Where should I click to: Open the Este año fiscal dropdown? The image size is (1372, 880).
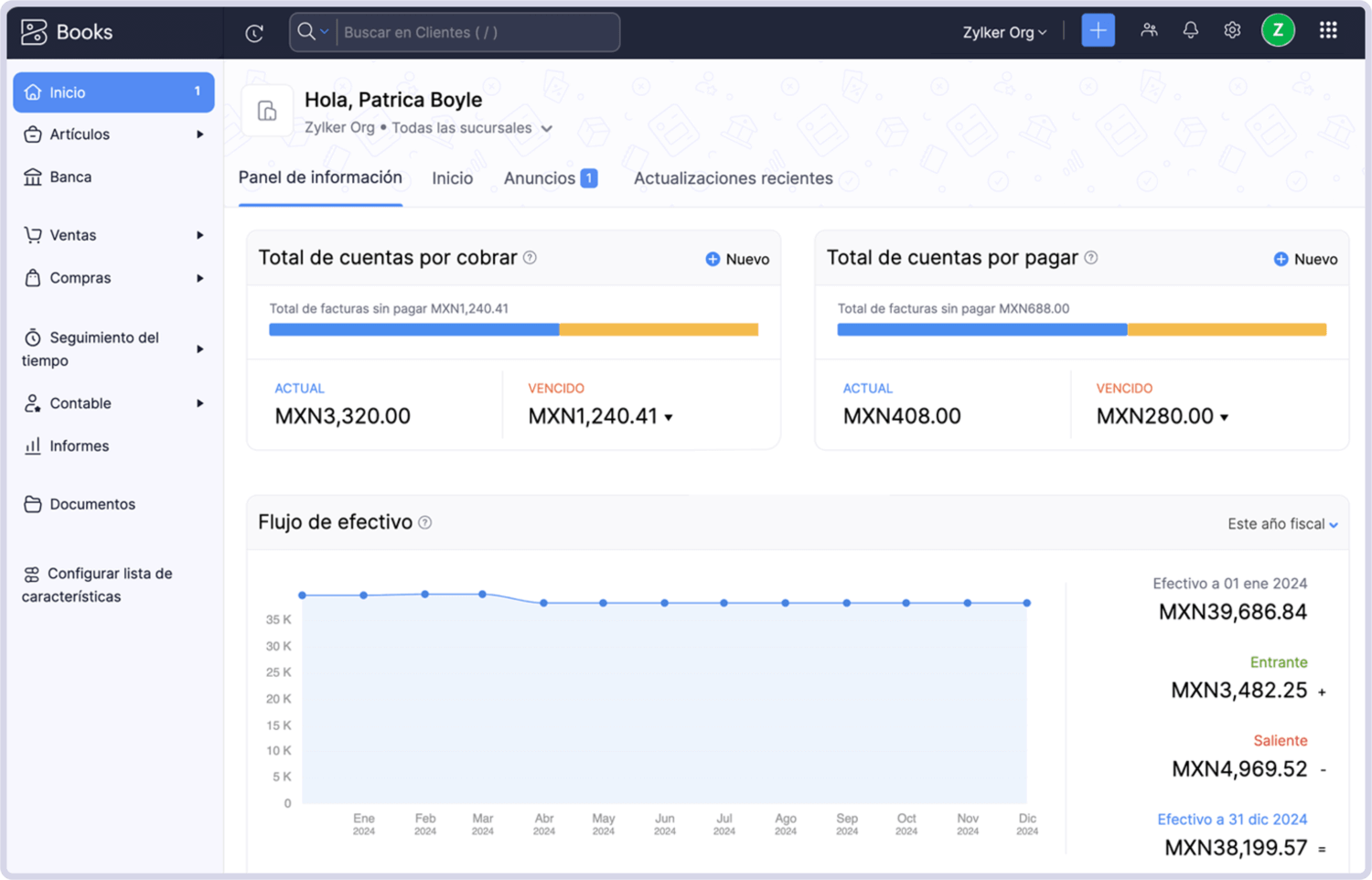click(x=1281, y=523)
